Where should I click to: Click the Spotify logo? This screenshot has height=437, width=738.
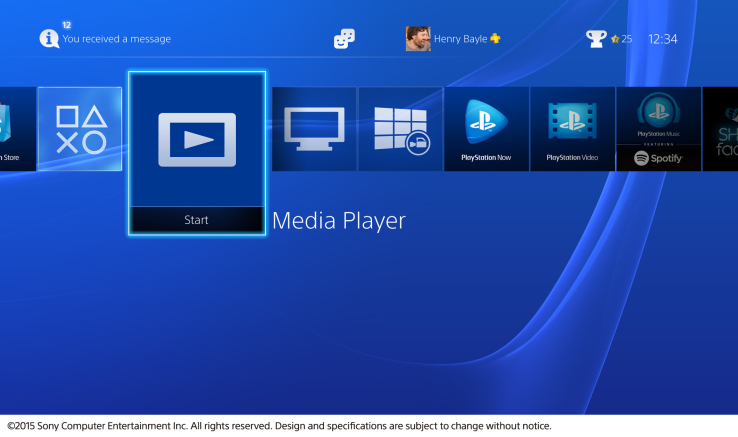click(658, 158)
